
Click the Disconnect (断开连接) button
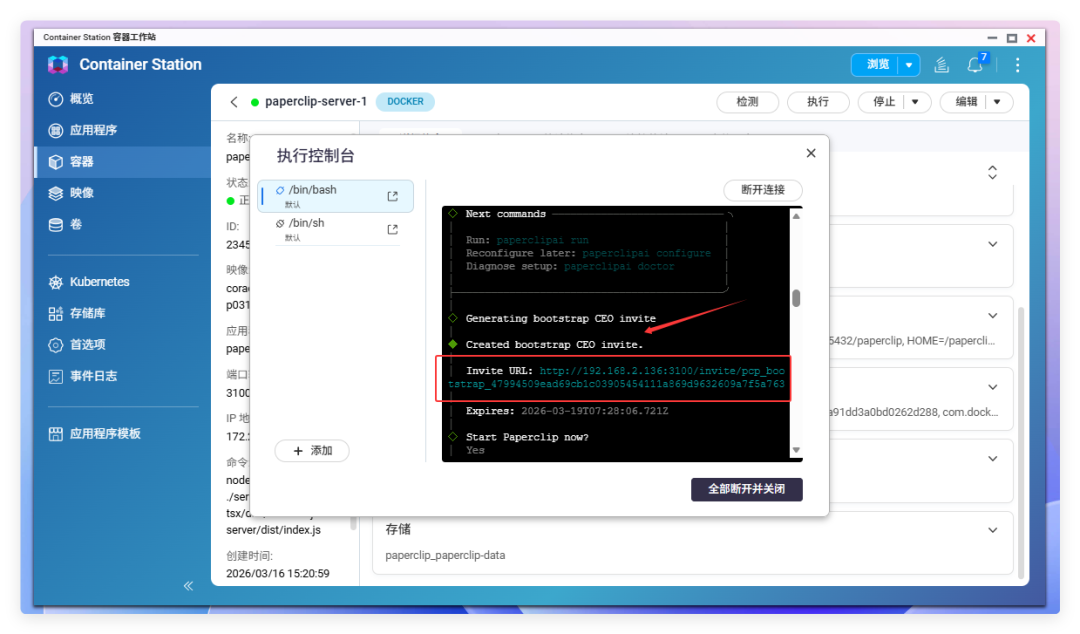762,190
